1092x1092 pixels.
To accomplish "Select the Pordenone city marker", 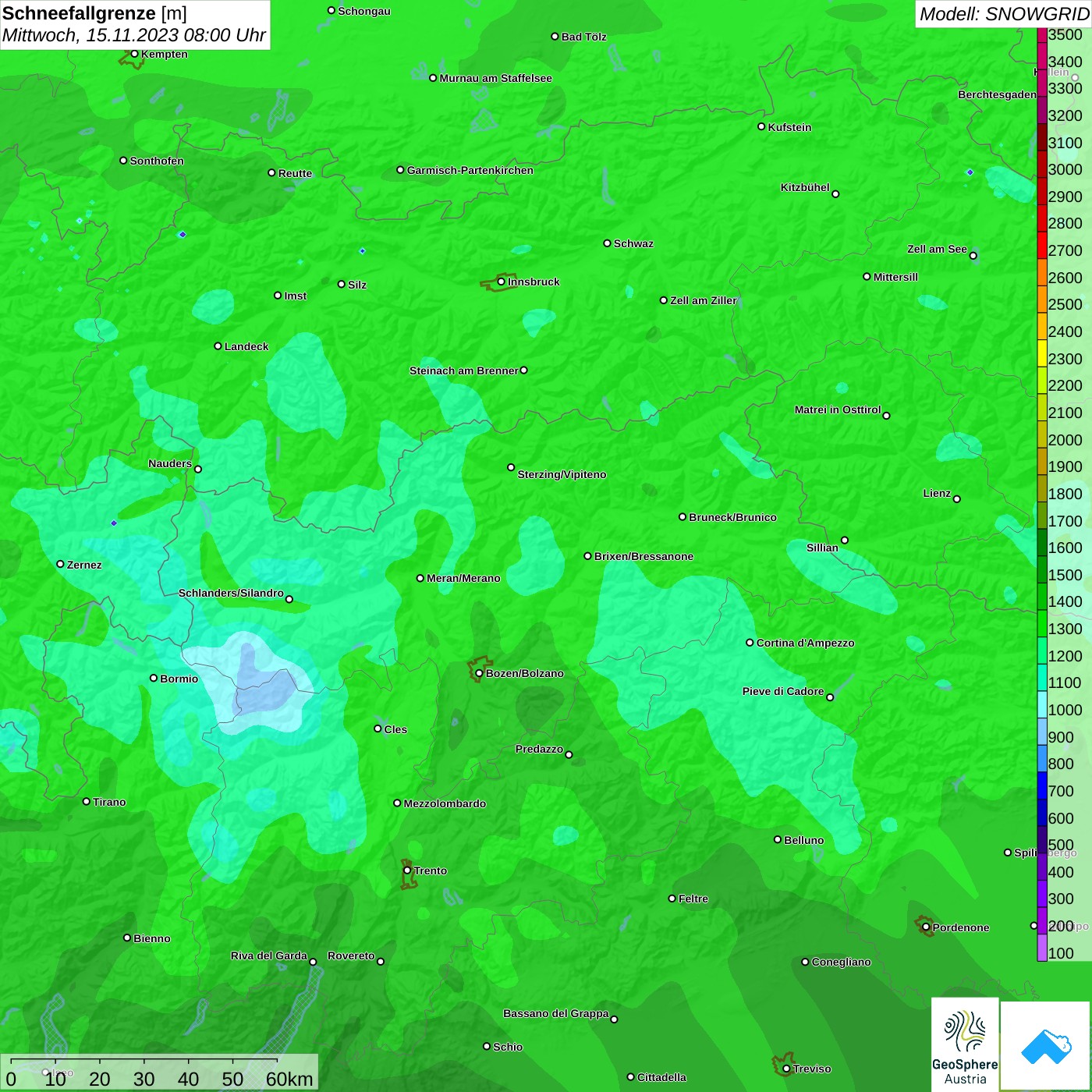I will 926,927.
